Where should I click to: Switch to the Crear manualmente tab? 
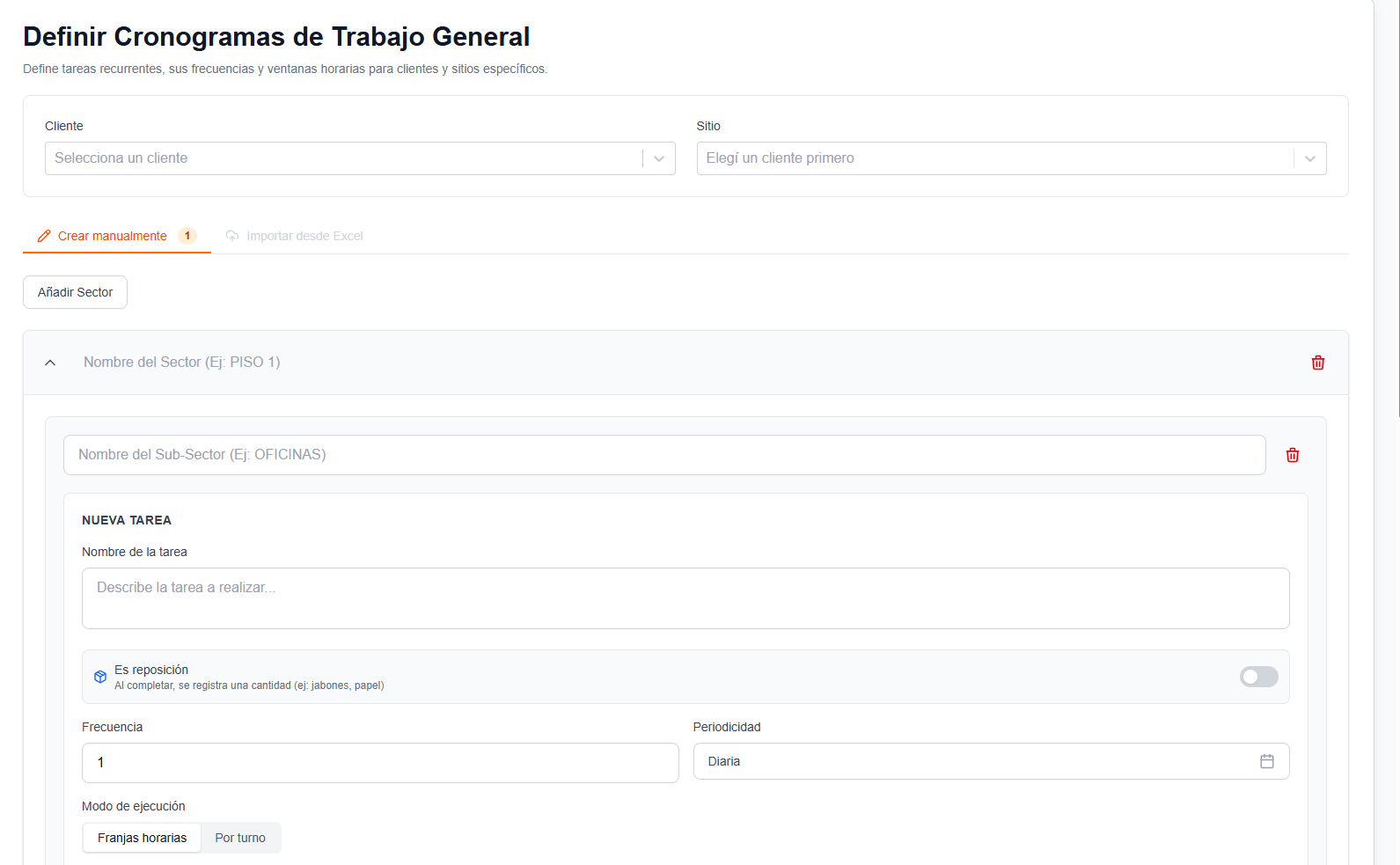(117, 236)
